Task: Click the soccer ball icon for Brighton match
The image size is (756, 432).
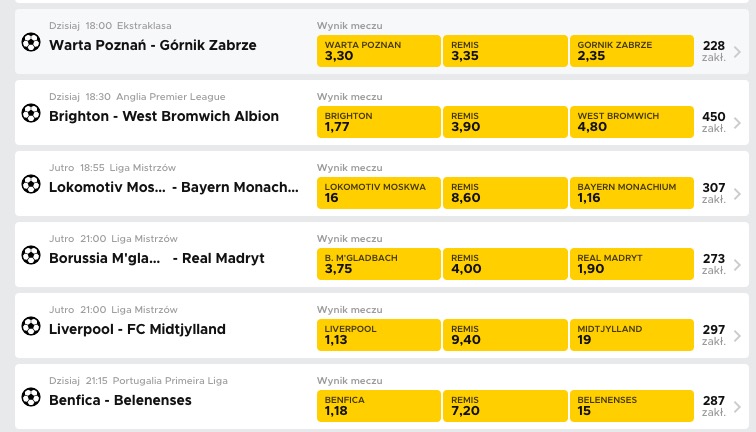Action: 31,113
